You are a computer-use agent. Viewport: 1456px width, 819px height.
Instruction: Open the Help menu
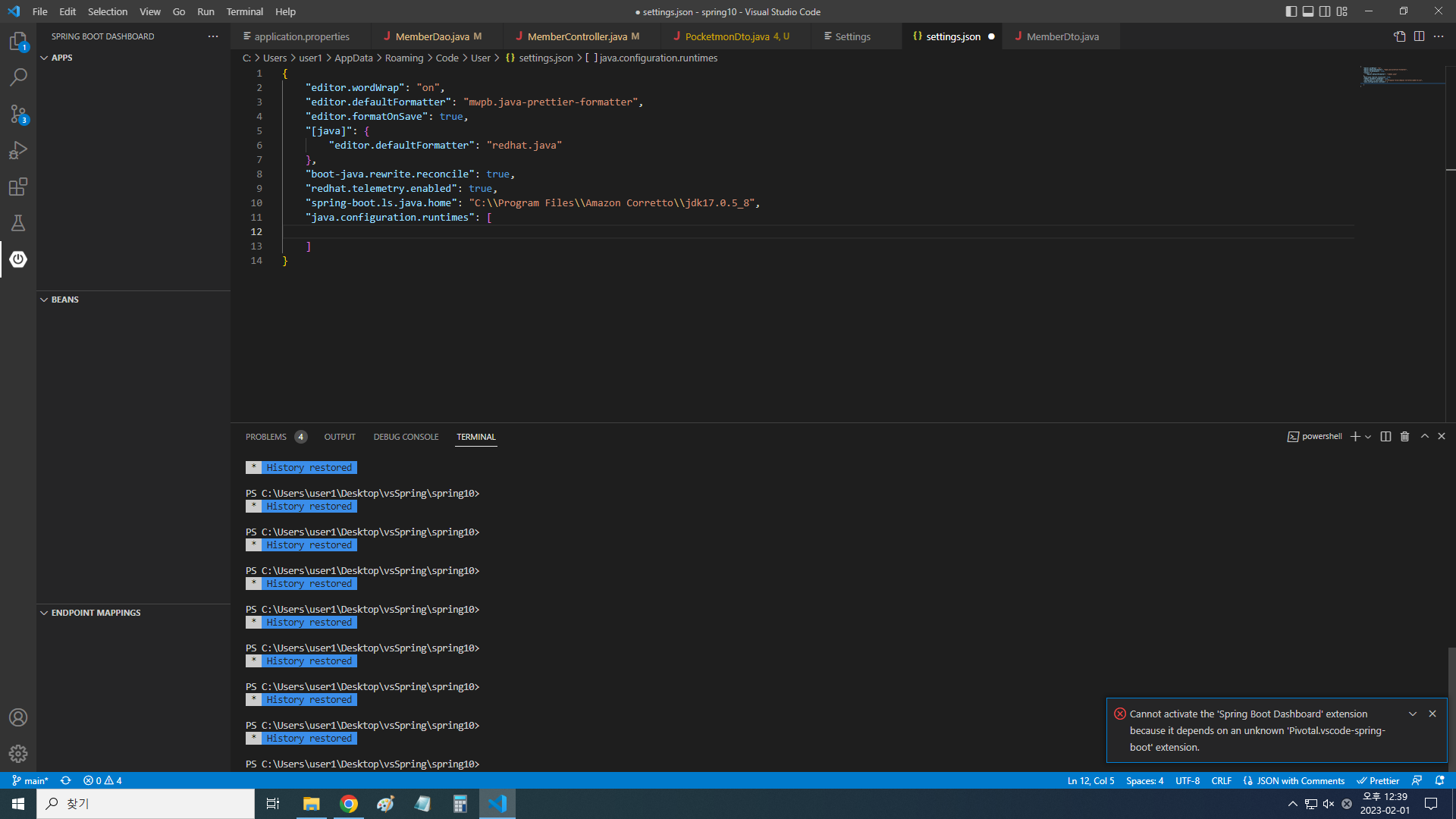286,11
